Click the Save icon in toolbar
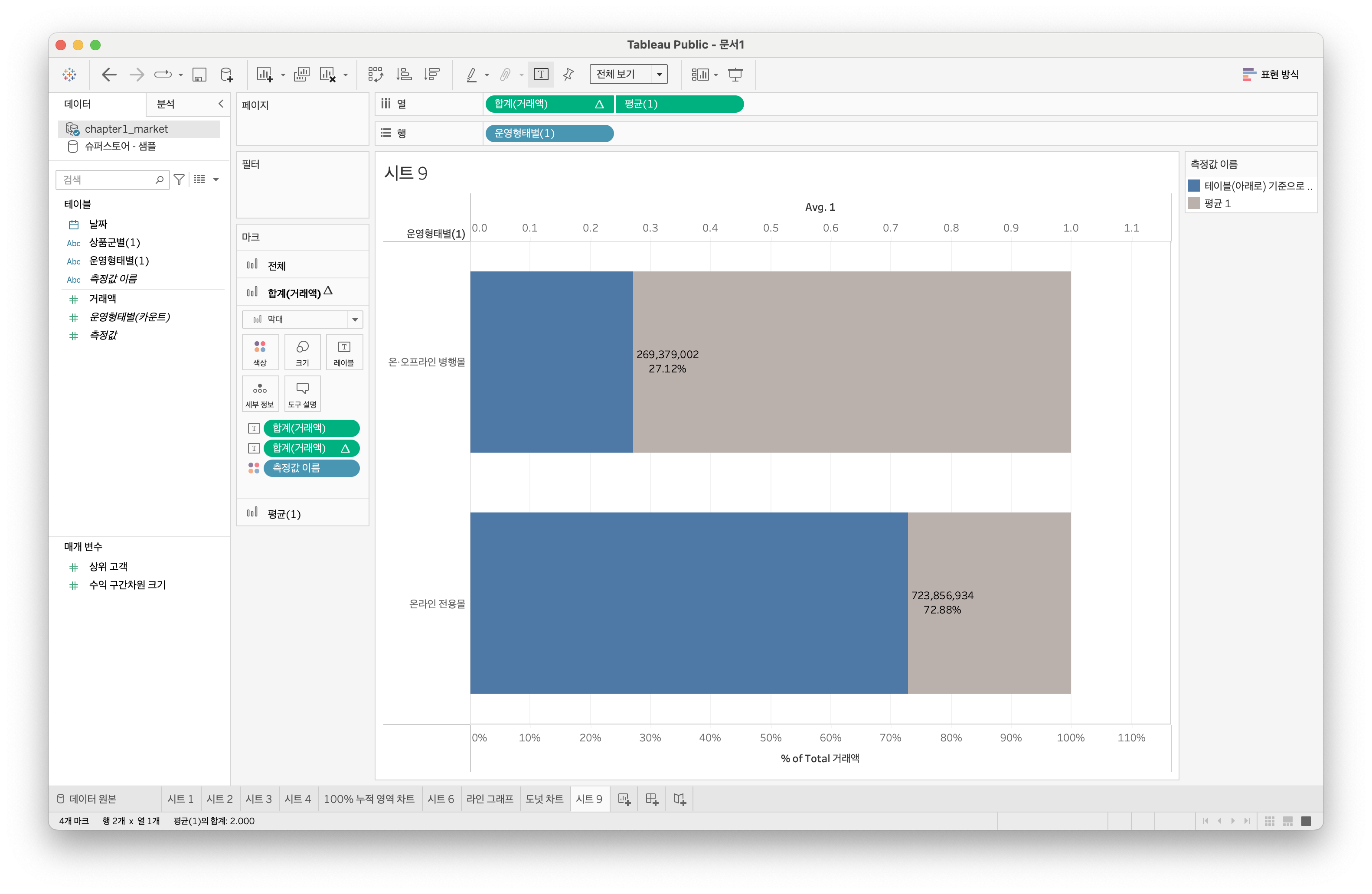Screen dimensions: 1372x894 (199, 75)
